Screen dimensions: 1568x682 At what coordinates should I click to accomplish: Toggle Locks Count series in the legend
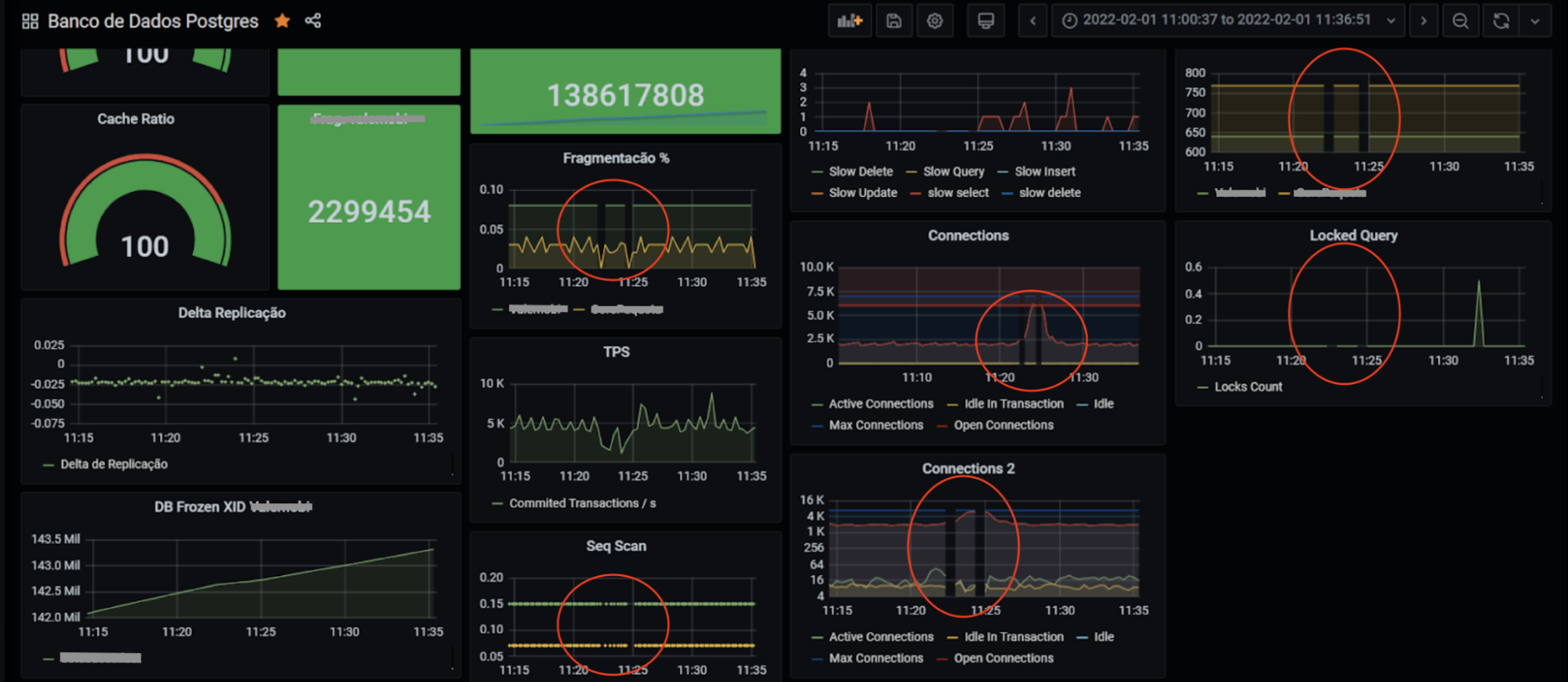coord(1247,387)
